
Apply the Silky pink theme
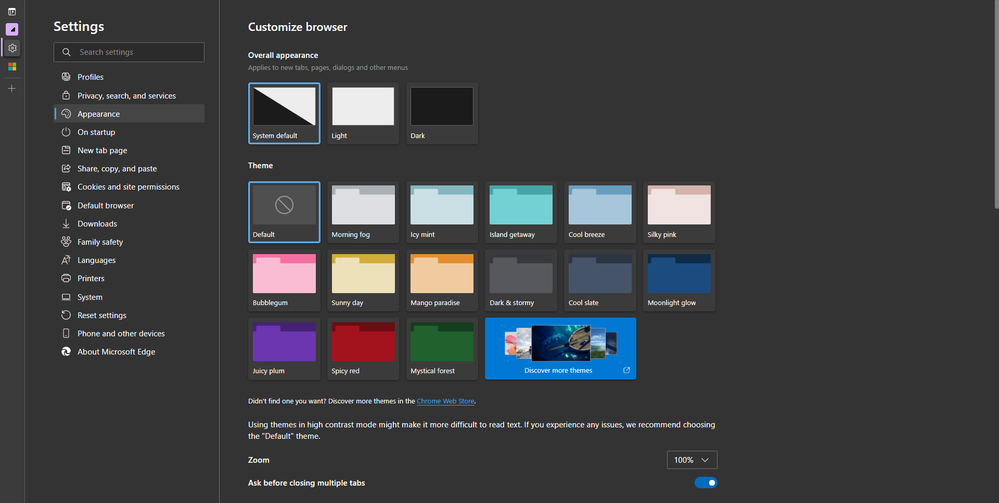pos(679,212)
